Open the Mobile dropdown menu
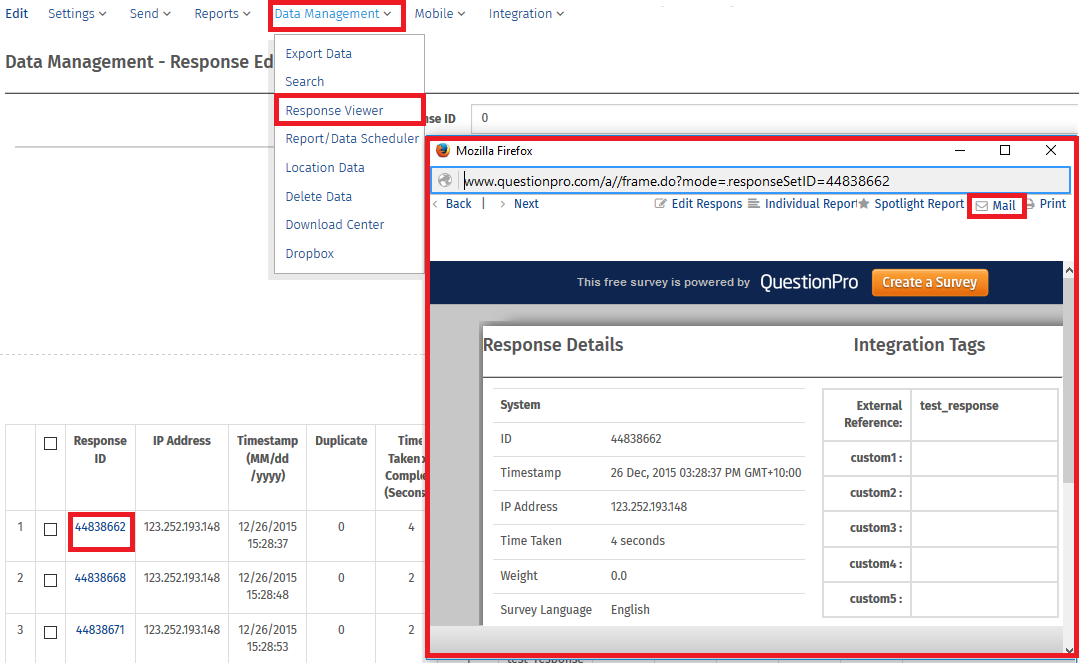This screenshot has width=1079, height=663. point(440,14)
